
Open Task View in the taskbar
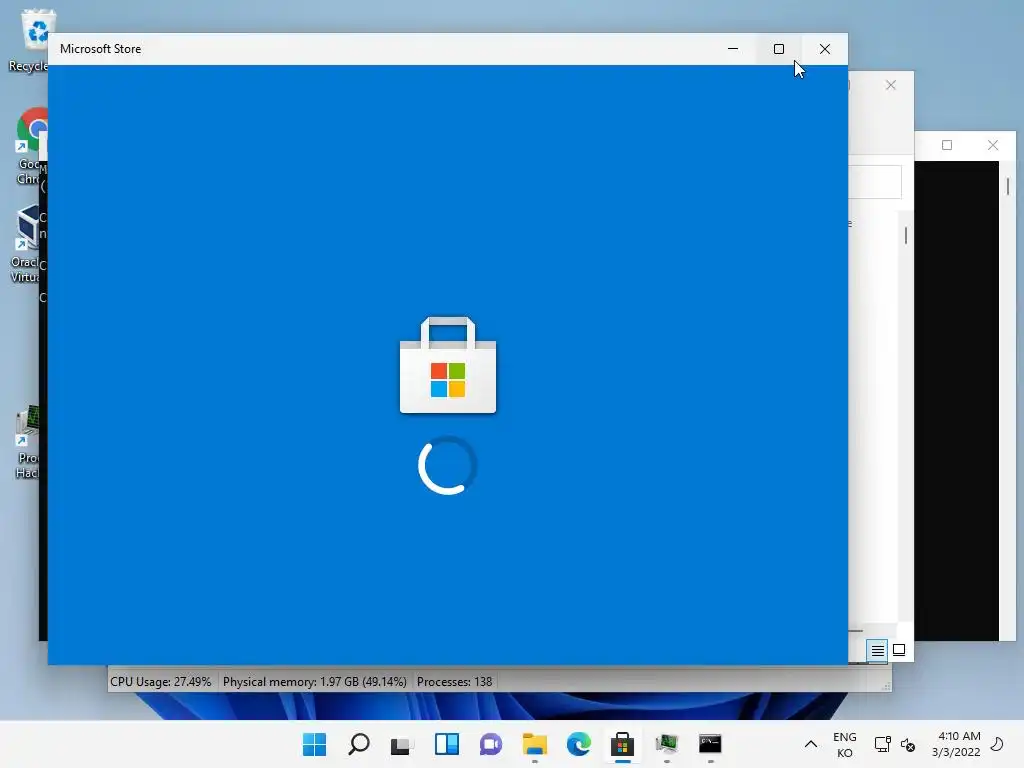402,744
